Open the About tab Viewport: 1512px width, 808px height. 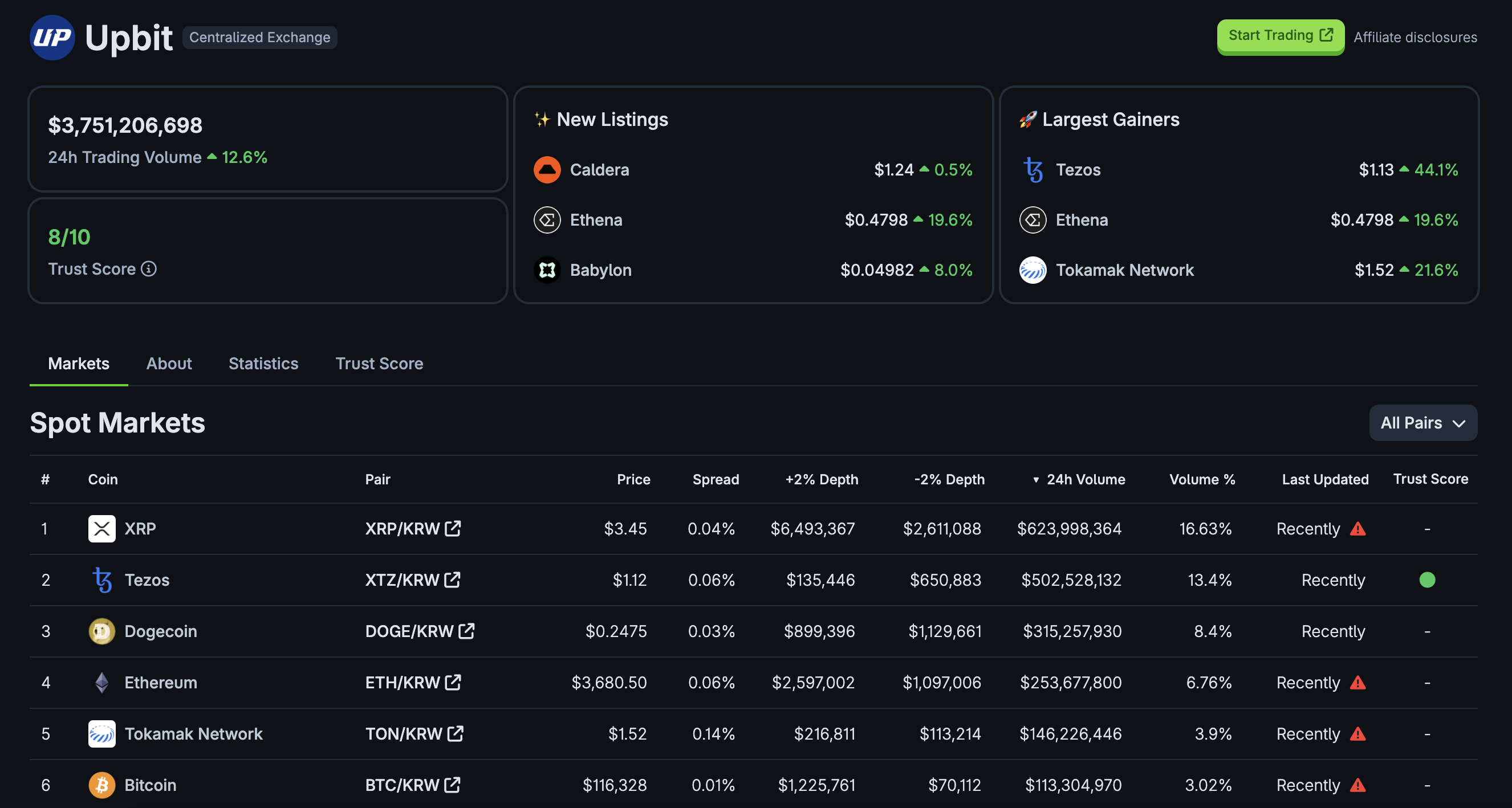point(169,363)
